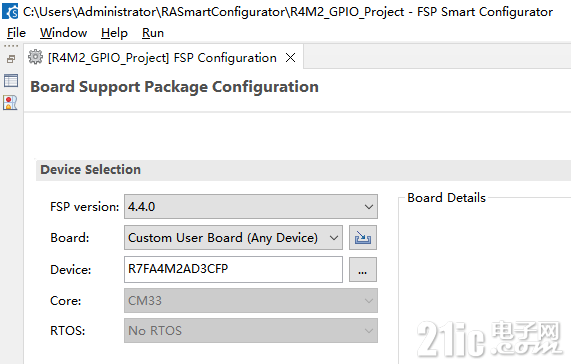This screenshot has width=571, height=364.
Task: Open the Window menu
Action: coord(63,33)
